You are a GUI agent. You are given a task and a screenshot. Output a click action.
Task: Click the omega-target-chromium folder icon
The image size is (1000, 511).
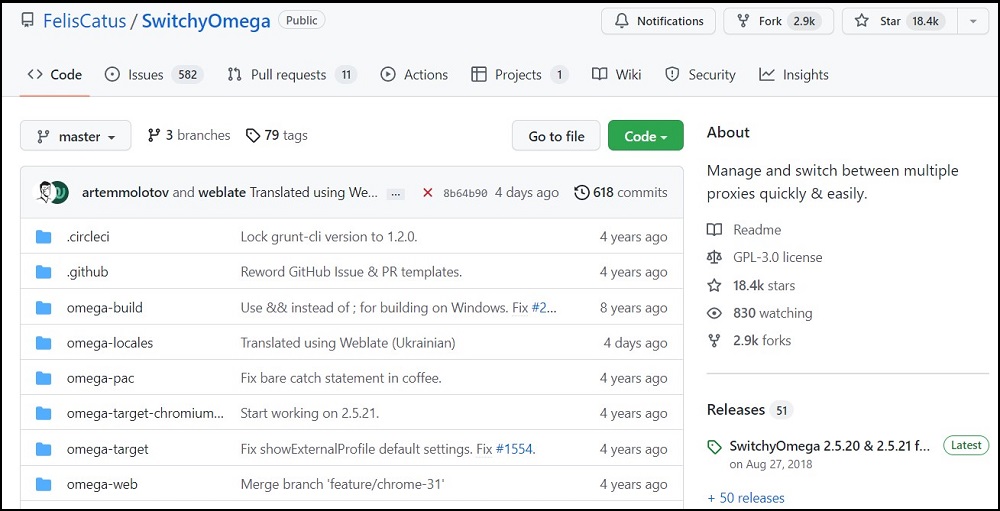pyautogui.click(x=43, y=413)
